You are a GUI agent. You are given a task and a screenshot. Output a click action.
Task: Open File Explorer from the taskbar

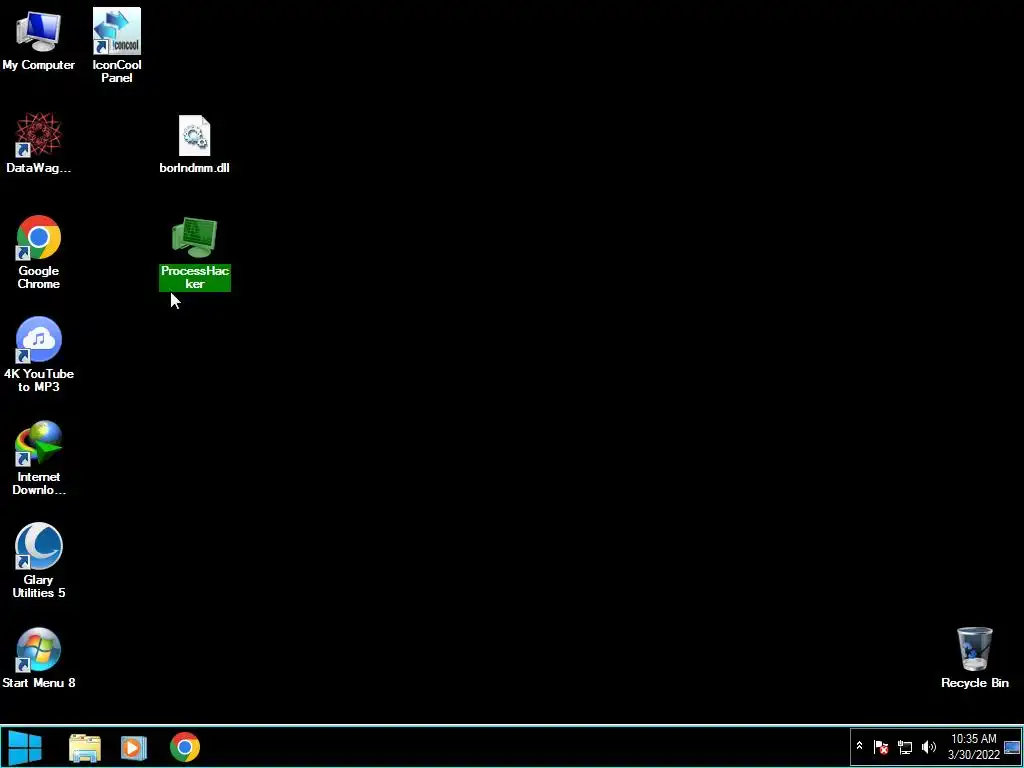click(x=85, y=748)
